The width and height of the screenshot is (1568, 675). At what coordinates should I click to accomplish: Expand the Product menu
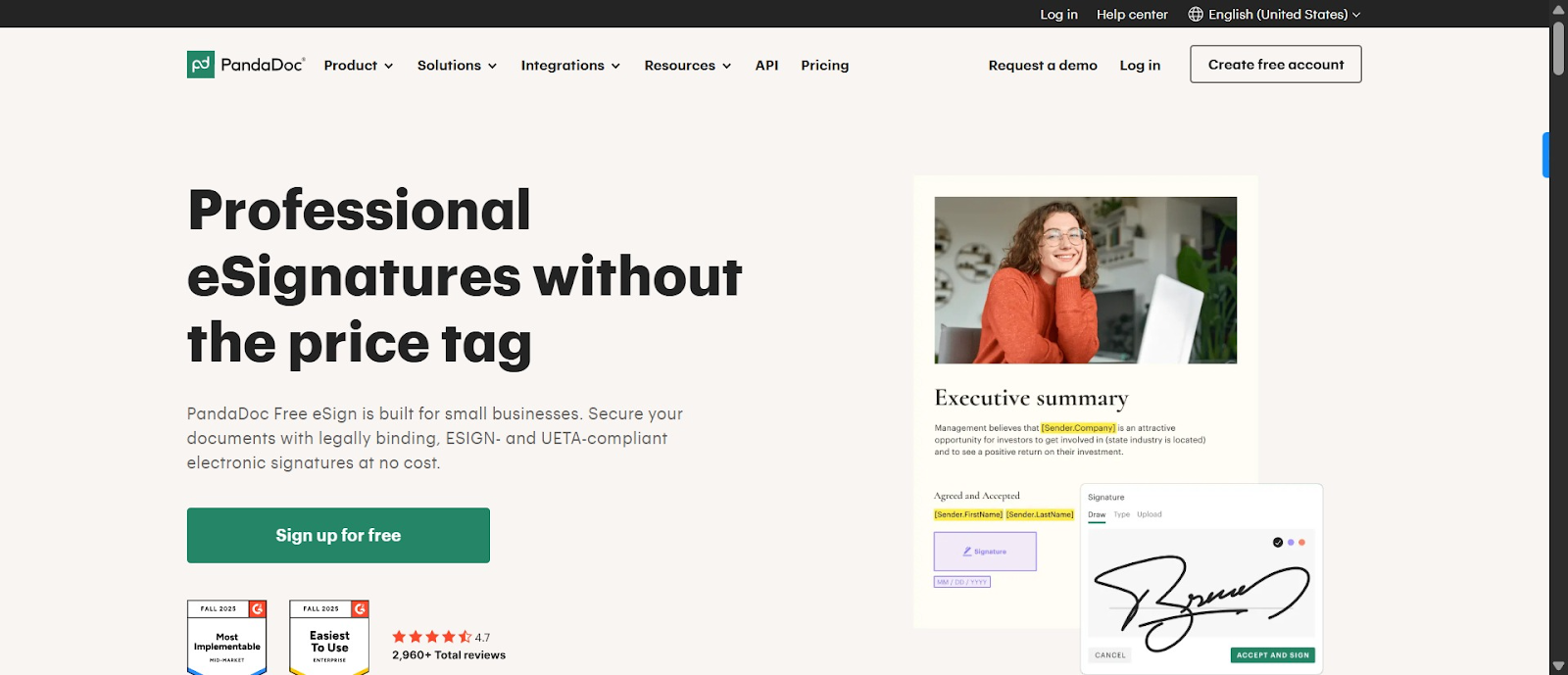(x=359, y=66)
